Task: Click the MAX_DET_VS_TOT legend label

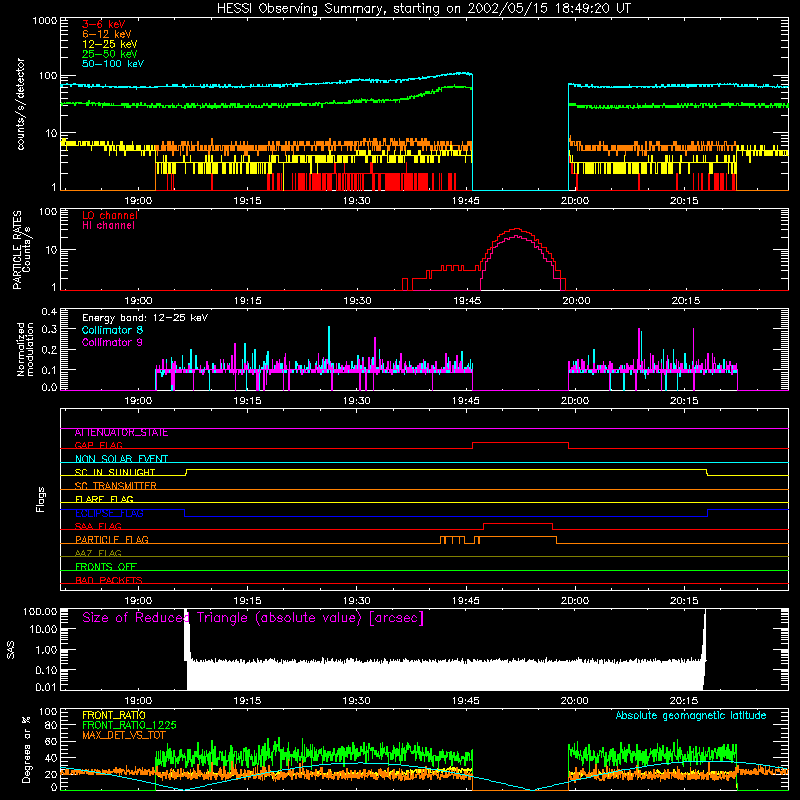Action: tap(123, 735)
